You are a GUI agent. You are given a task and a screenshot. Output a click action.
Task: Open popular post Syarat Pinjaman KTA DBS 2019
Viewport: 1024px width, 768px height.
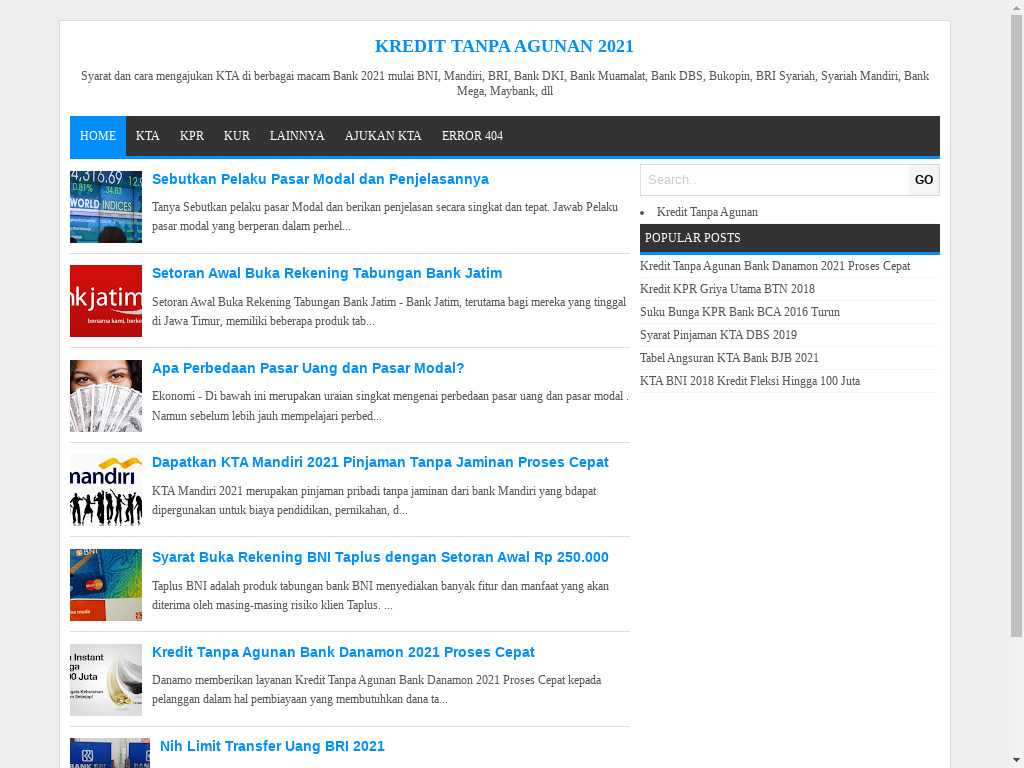click(x=718, y=335)
